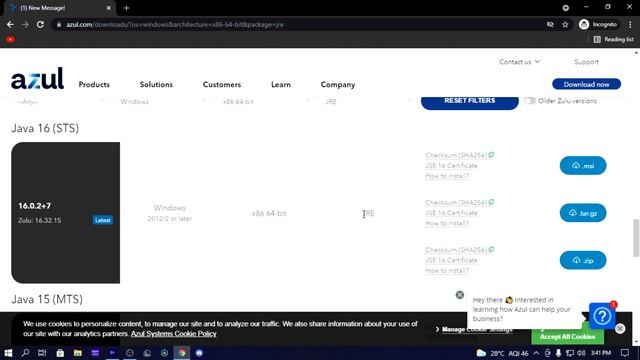Image resolution: width=640 pixels, height=360 pixels.
Task: Close the New Message tab
Action: click(109, 8)
